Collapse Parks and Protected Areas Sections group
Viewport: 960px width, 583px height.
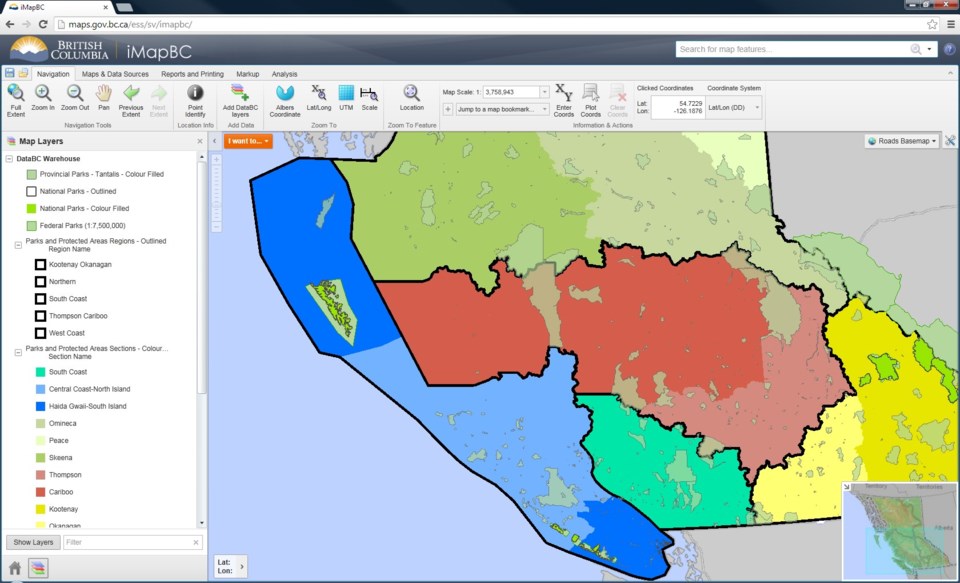pos(18,352)
